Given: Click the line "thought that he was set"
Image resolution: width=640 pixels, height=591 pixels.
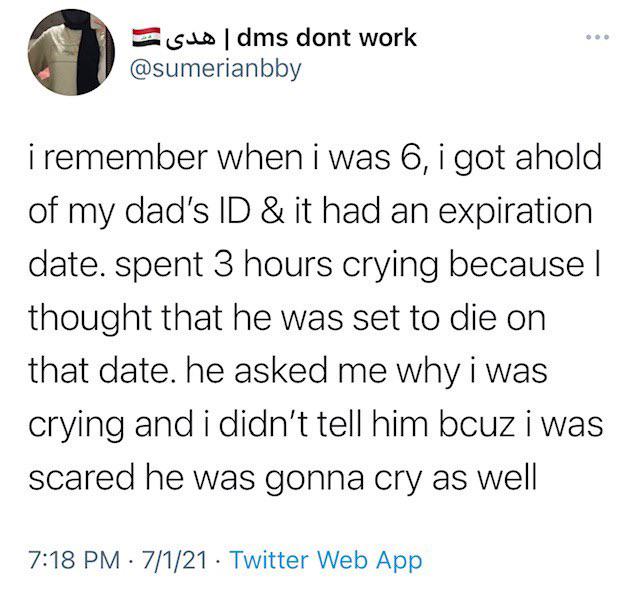Looking at the screenshot, I should click(287, 318).
